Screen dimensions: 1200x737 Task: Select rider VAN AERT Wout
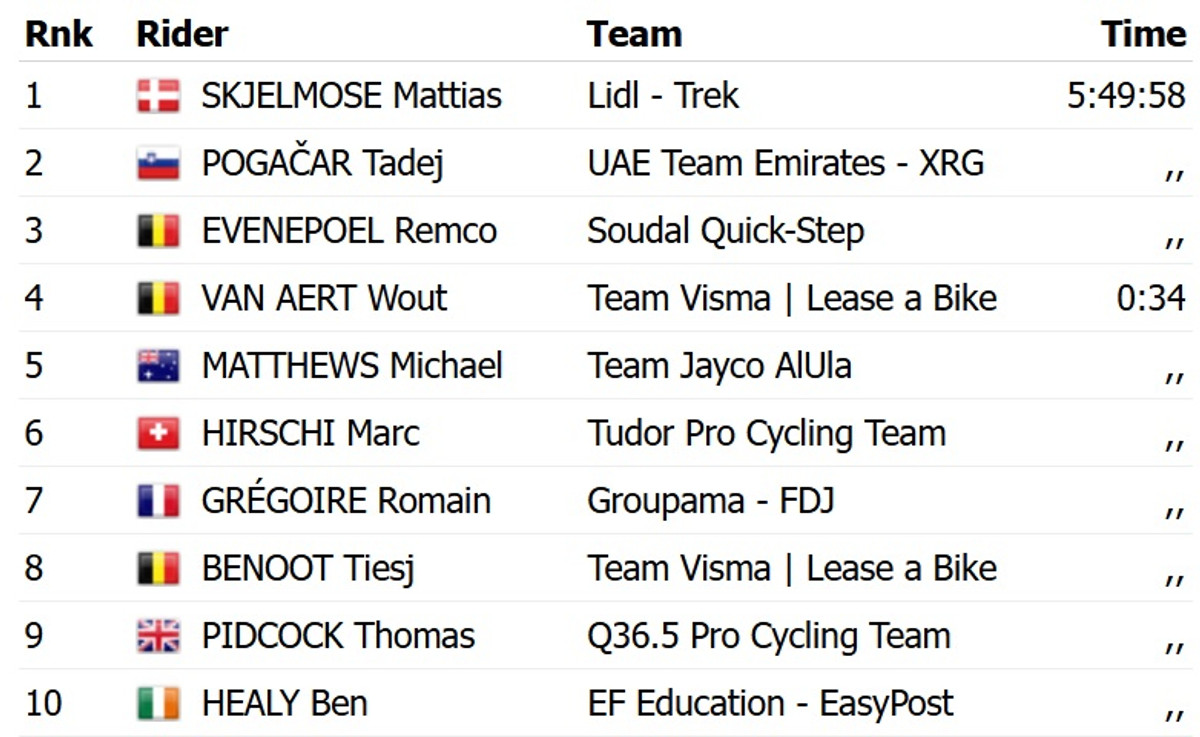324,298
